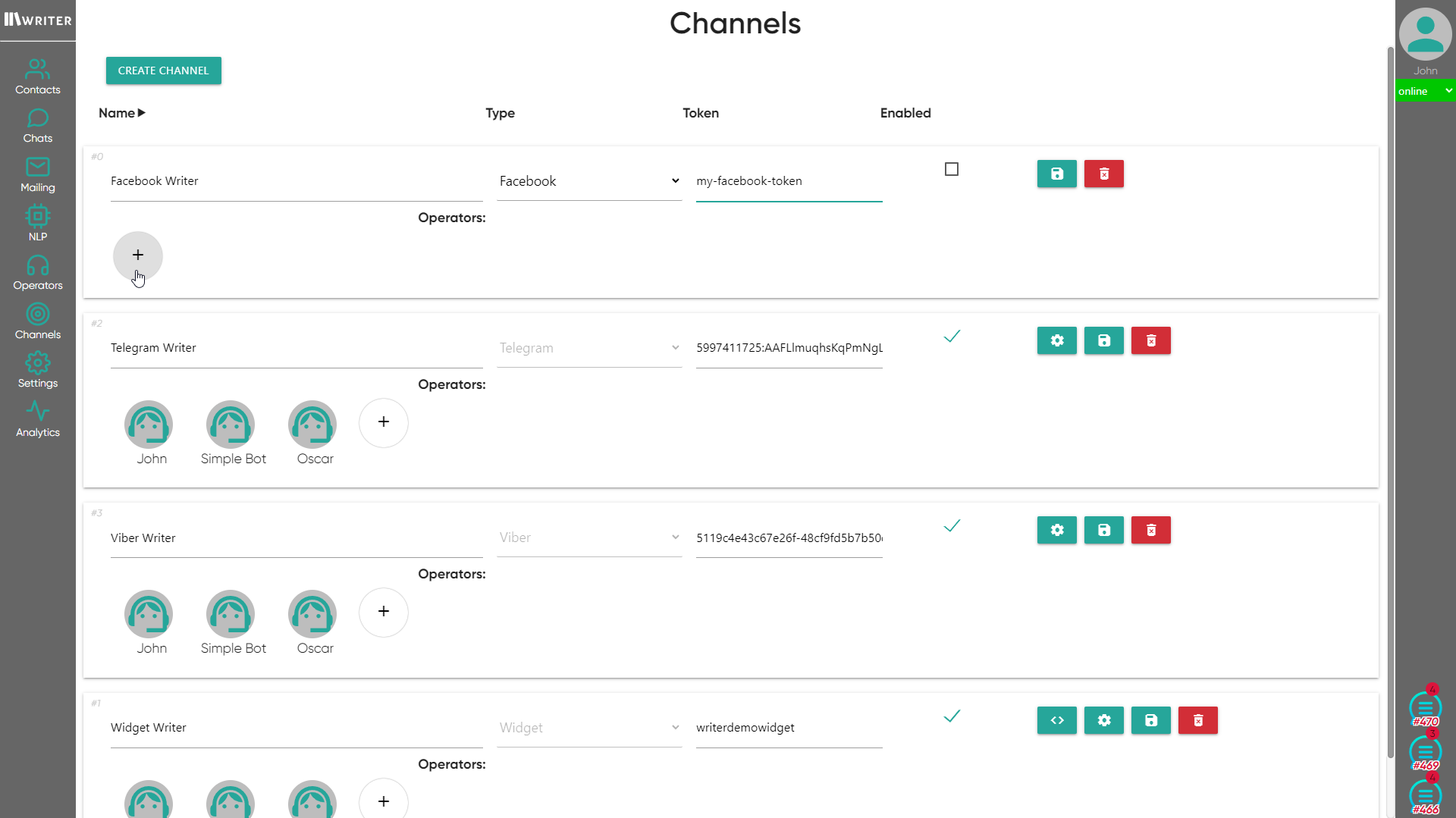Edit the writerdemowidget token field

point(789,729)
